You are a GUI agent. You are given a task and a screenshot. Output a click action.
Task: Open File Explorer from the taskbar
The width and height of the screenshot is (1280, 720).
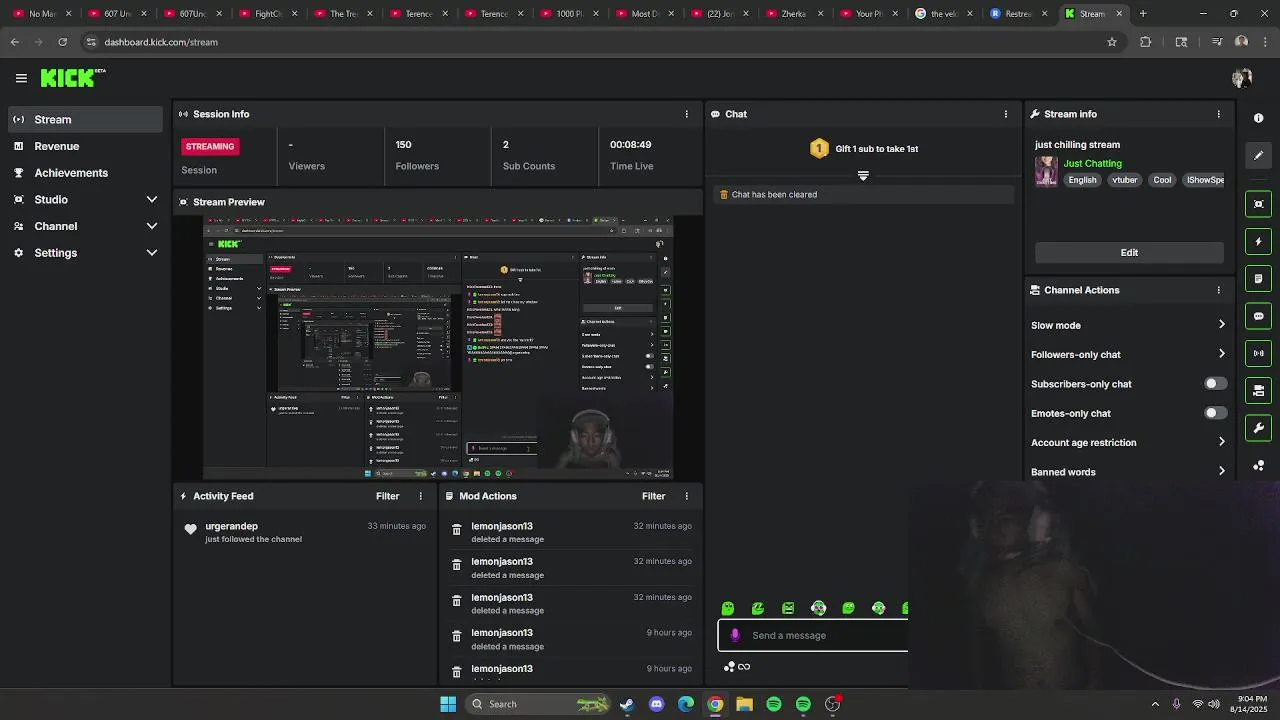(x=744, y=704)
